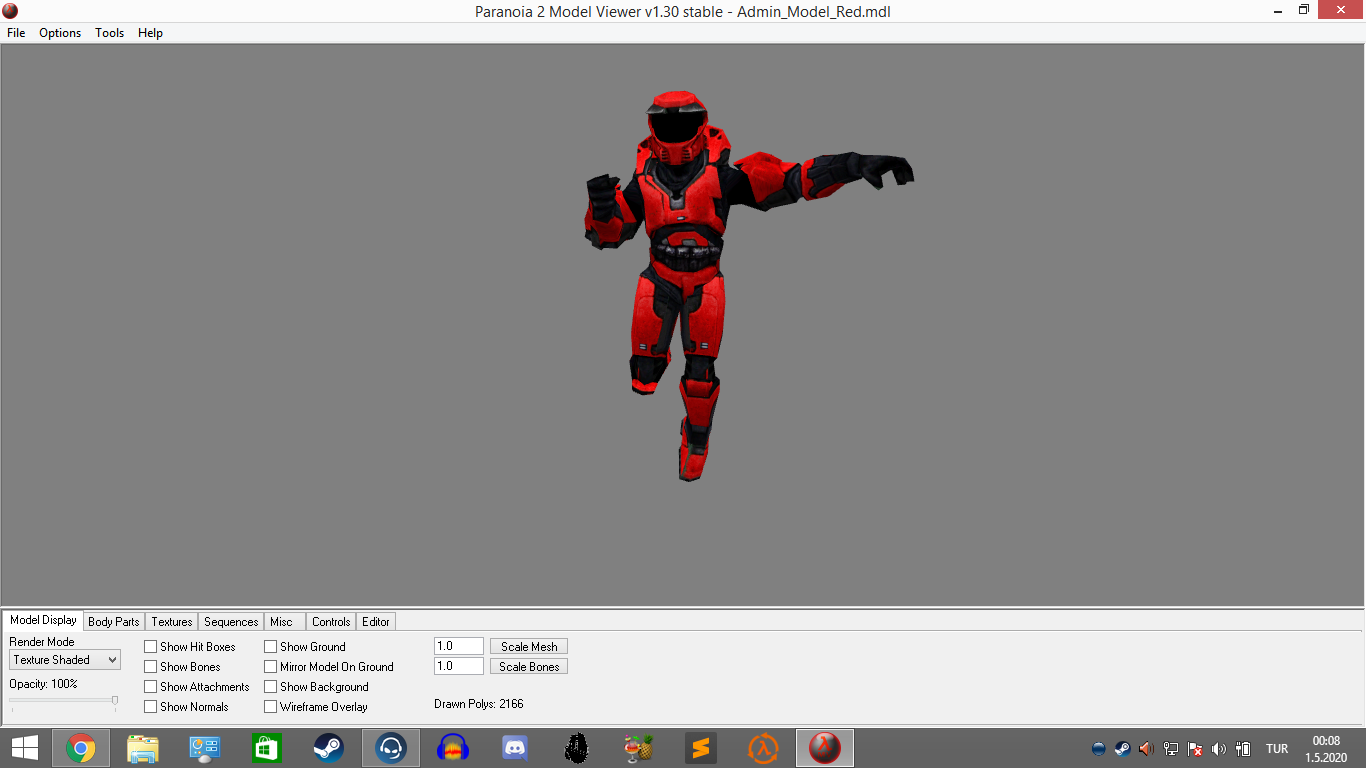
Task: Click the battery power tray icon
Action: (x=1243, y=749)
